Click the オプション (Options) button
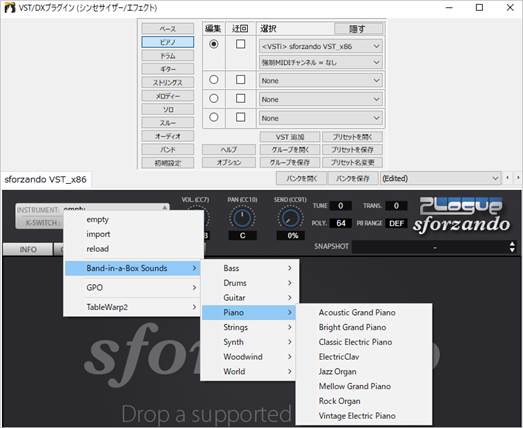 (x=229, y=162)
